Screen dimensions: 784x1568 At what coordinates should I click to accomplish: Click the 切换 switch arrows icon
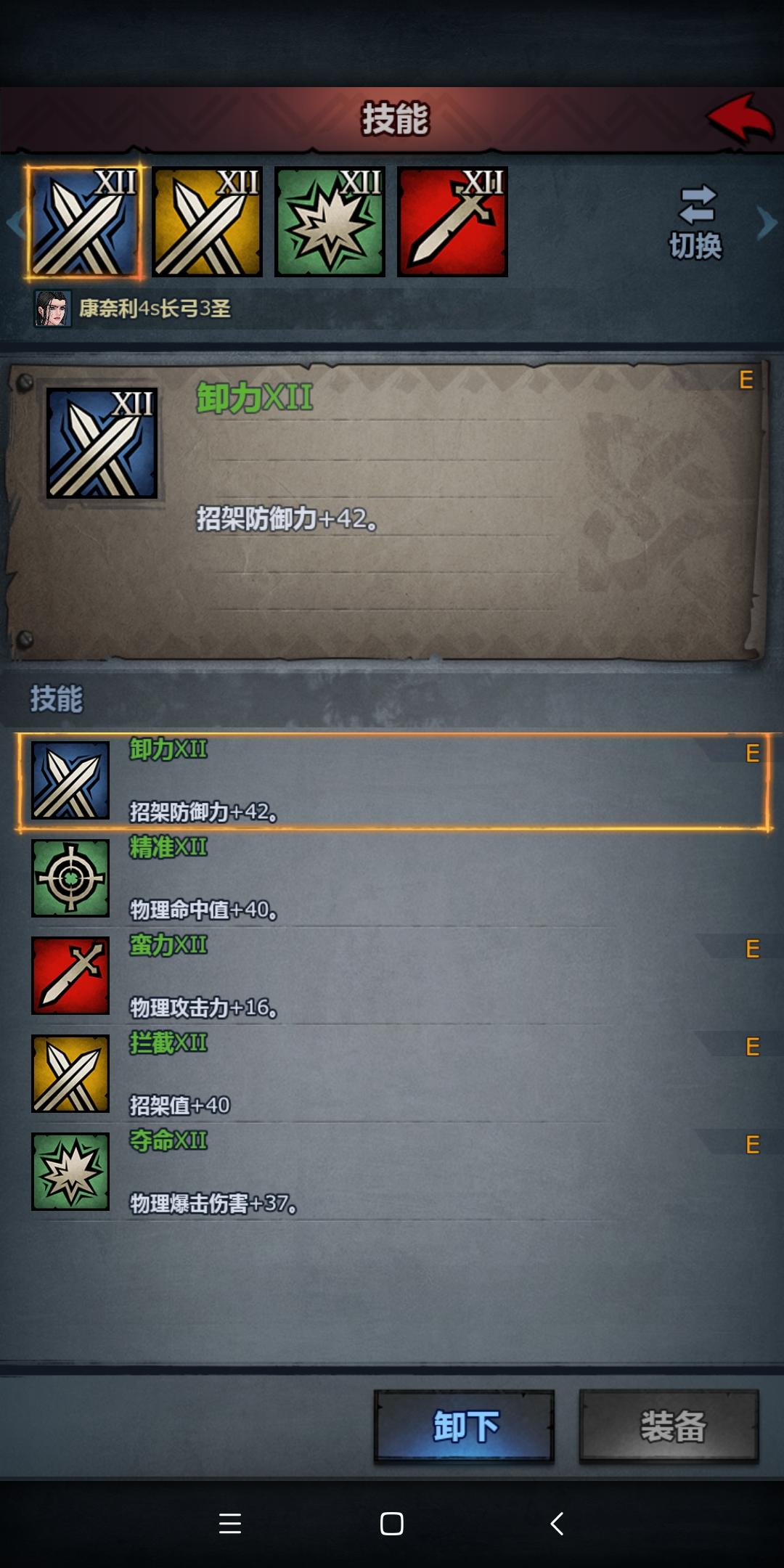pos(697,204)
